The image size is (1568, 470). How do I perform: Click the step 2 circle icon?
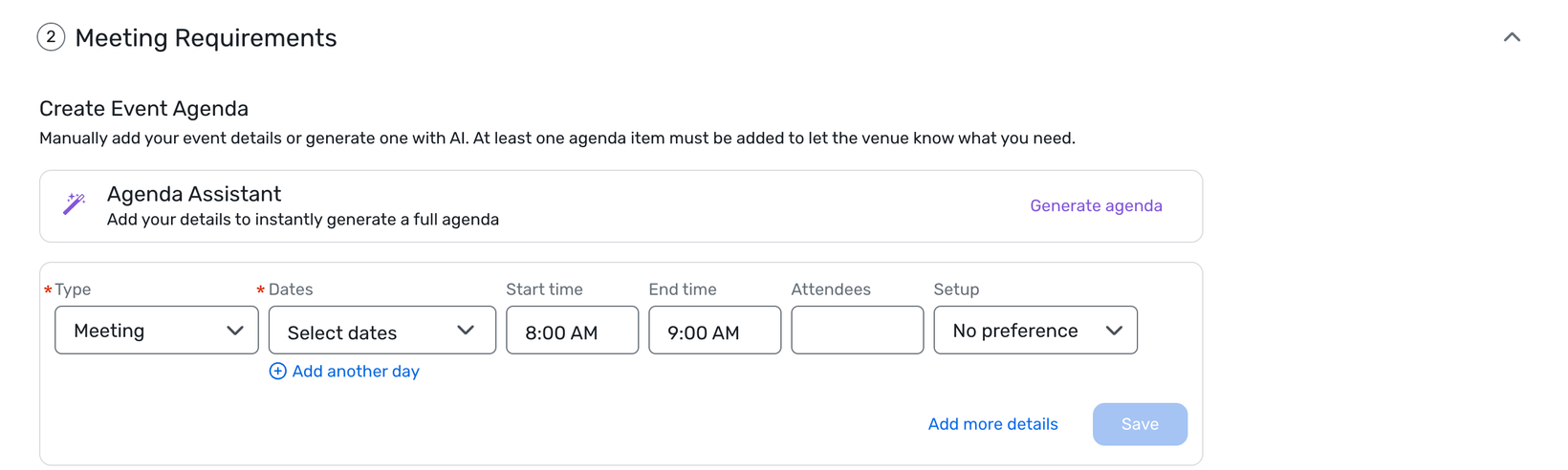51,37
